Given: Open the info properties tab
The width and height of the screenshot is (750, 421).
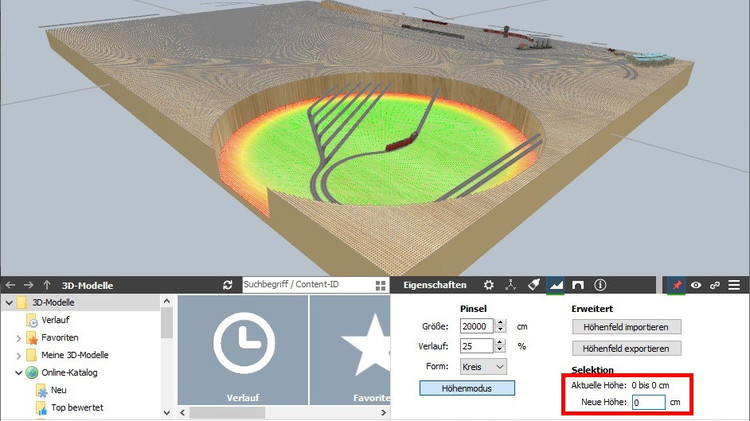Looking at the screenshot, I should click(x=600, y=285).
